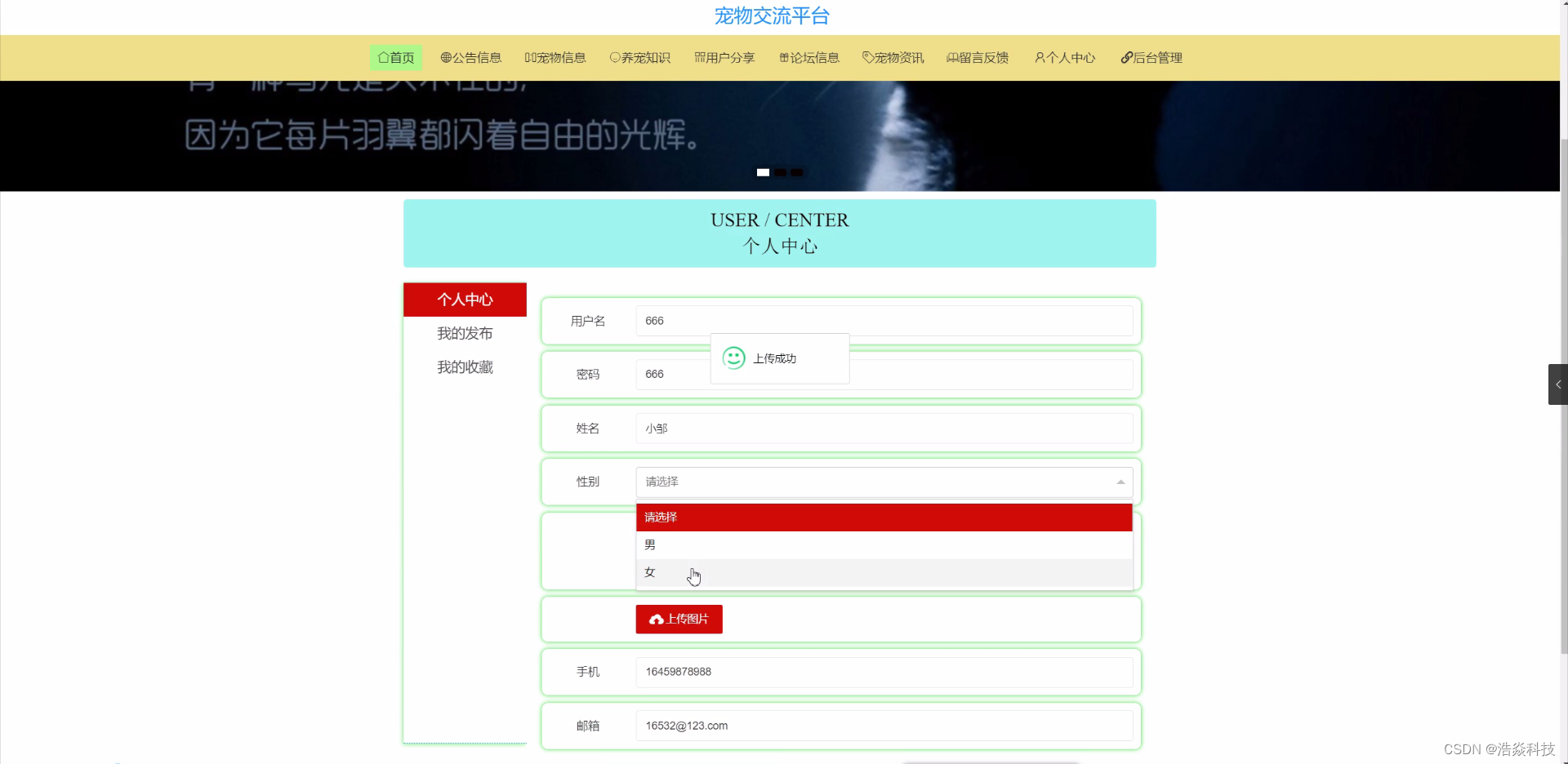Select the grid icon next to 用户分享
This screenshot has height=764, width=1568.
click(700, 57)
